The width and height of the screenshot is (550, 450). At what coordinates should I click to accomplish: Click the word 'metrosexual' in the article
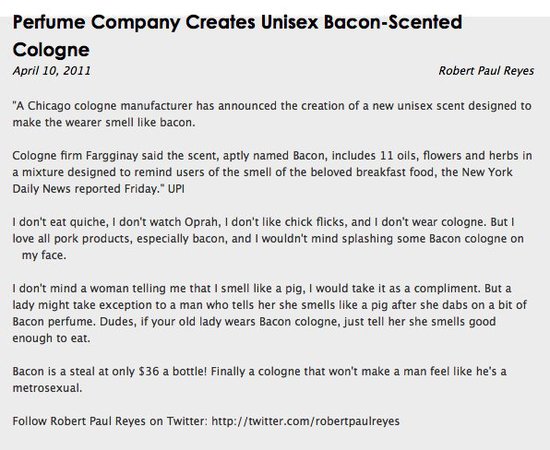46,388
